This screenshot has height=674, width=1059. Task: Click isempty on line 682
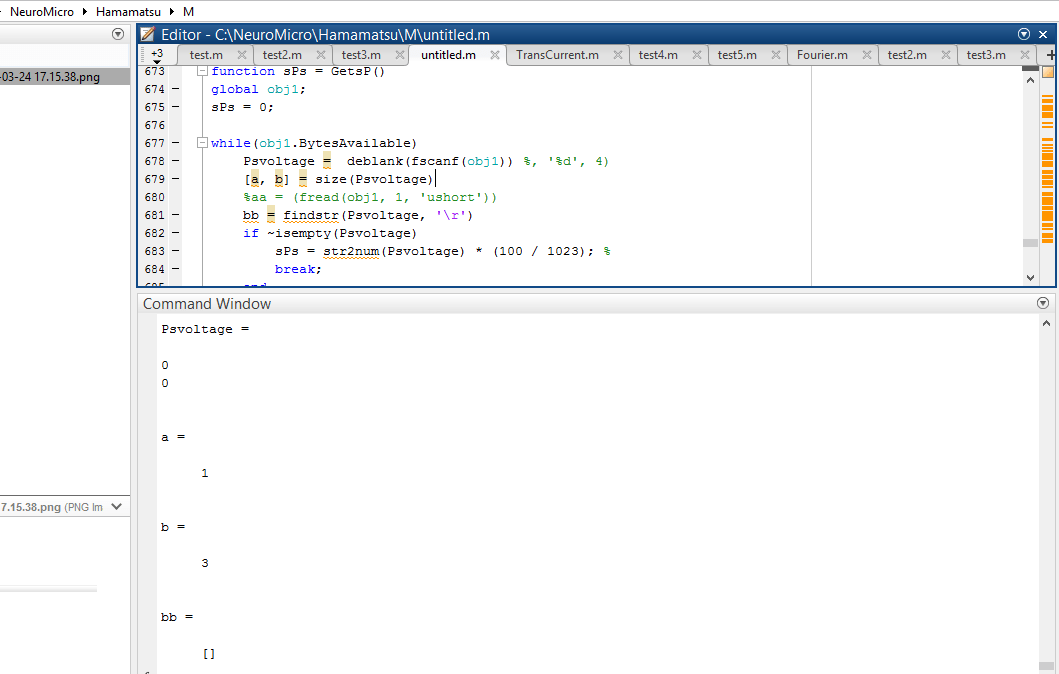(303, 233)
